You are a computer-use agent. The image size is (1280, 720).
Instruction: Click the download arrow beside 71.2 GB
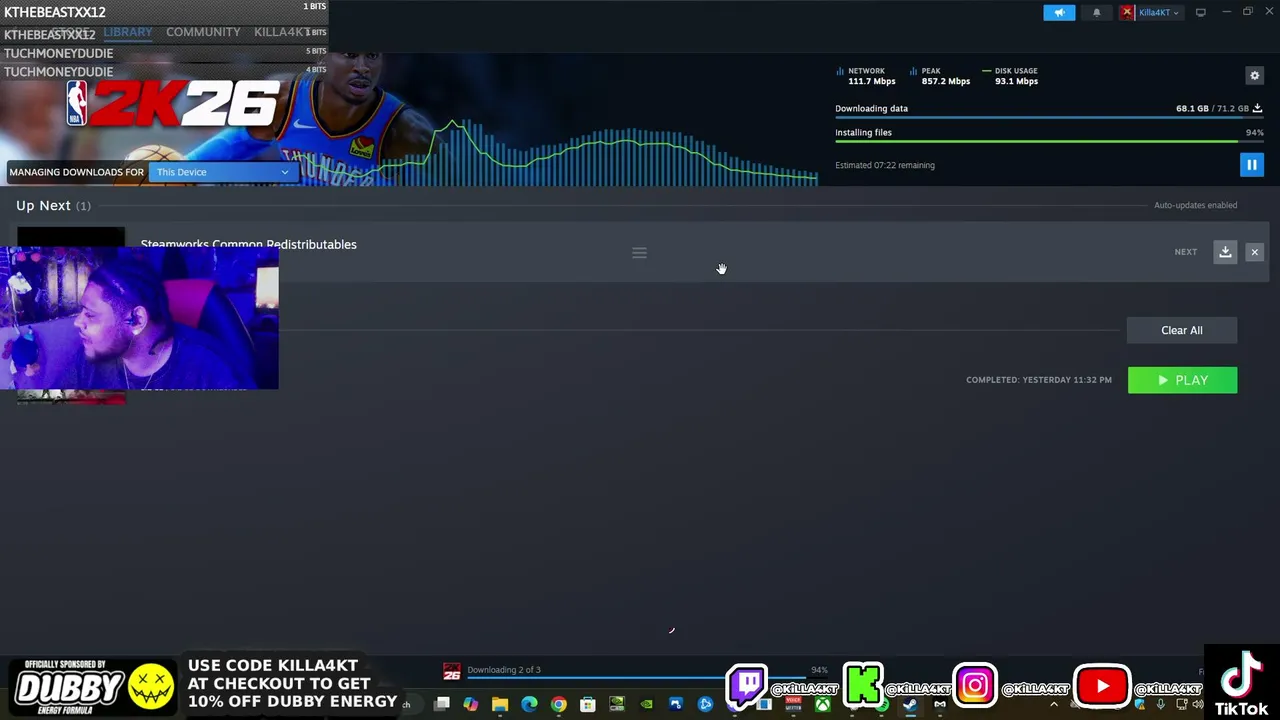click(x=1258, y=108)
